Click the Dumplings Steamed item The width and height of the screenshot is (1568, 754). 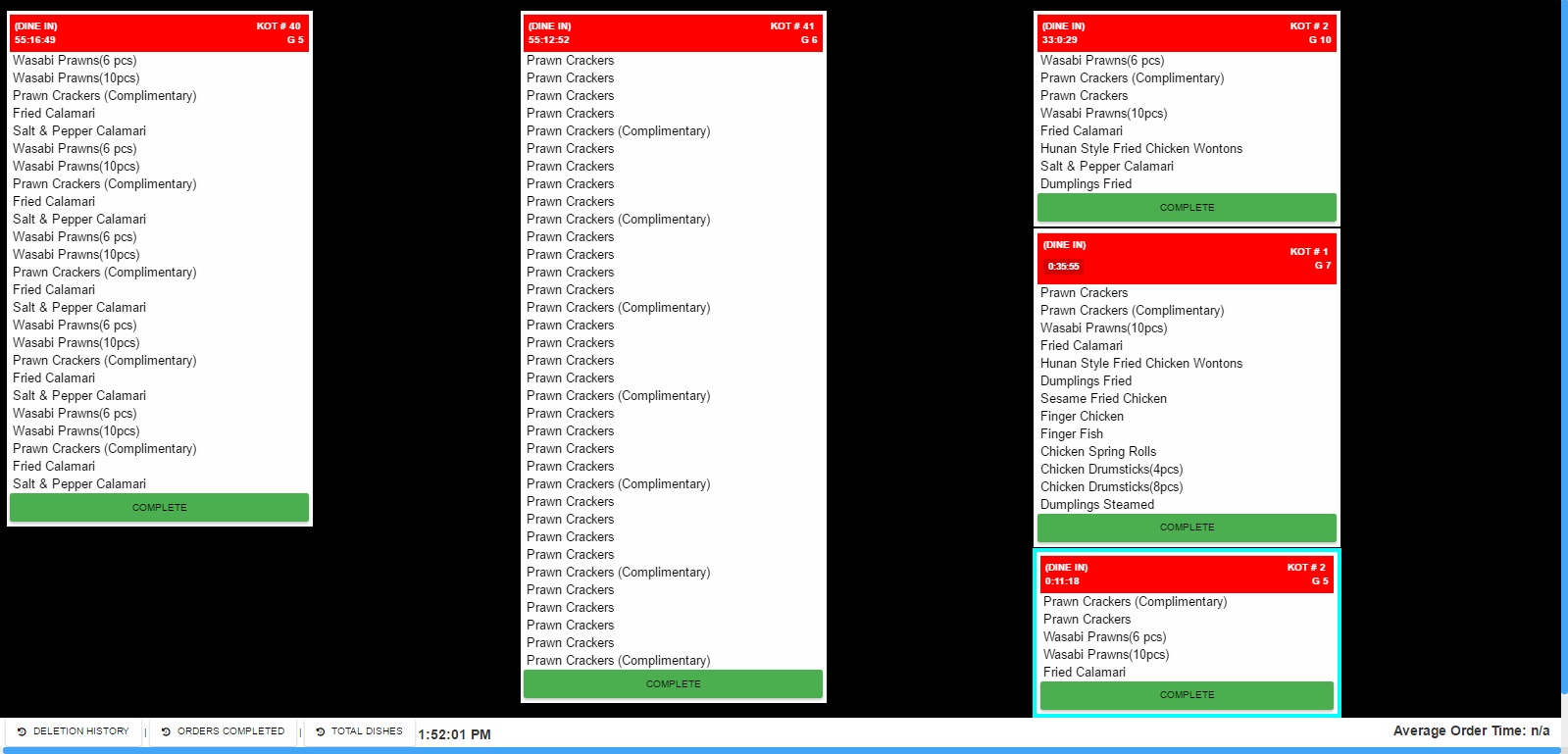pyautogui.click(x=1096, y=505)
